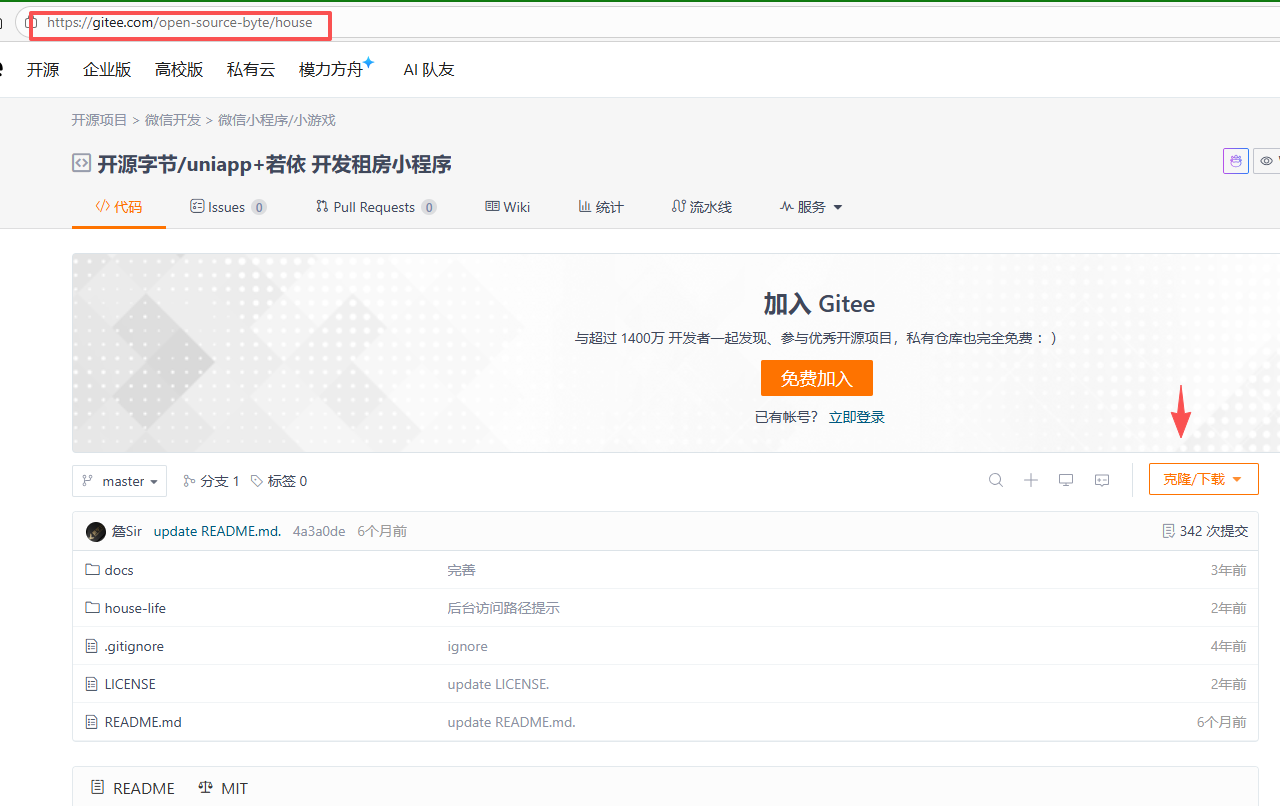Screen dimensions: 1280x806
Task: Click the comment-box icon left of 克隆/下载
Action: tap(1102, 480)
